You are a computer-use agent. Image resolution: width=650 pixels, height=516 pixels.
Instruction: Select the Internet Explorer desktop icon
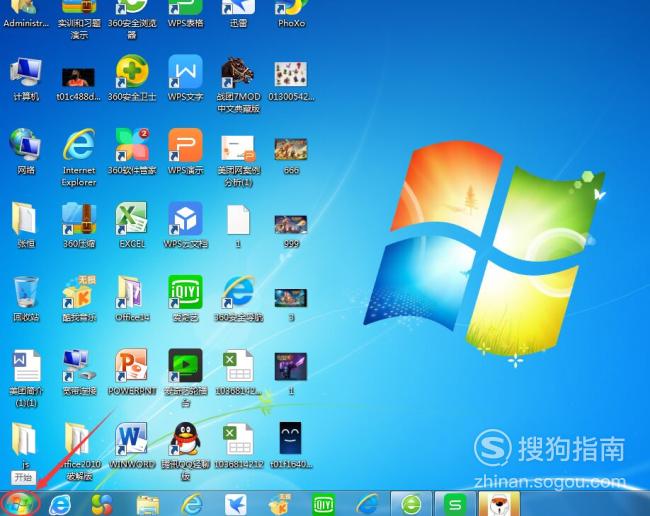click(x=79, y=157)
